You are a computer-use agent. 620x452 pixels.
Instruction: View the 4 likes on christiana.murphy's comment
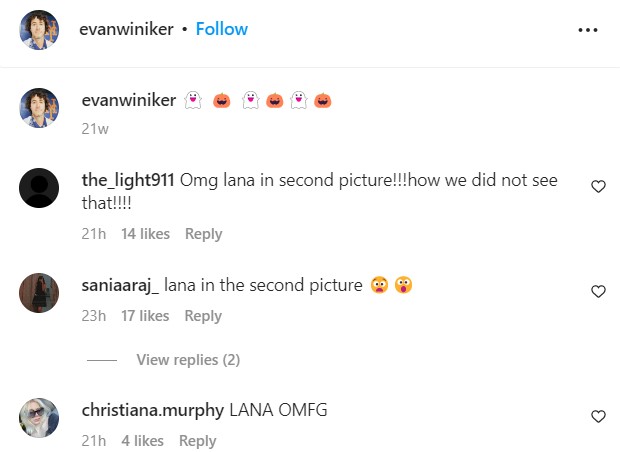click(x=142, y=441)
